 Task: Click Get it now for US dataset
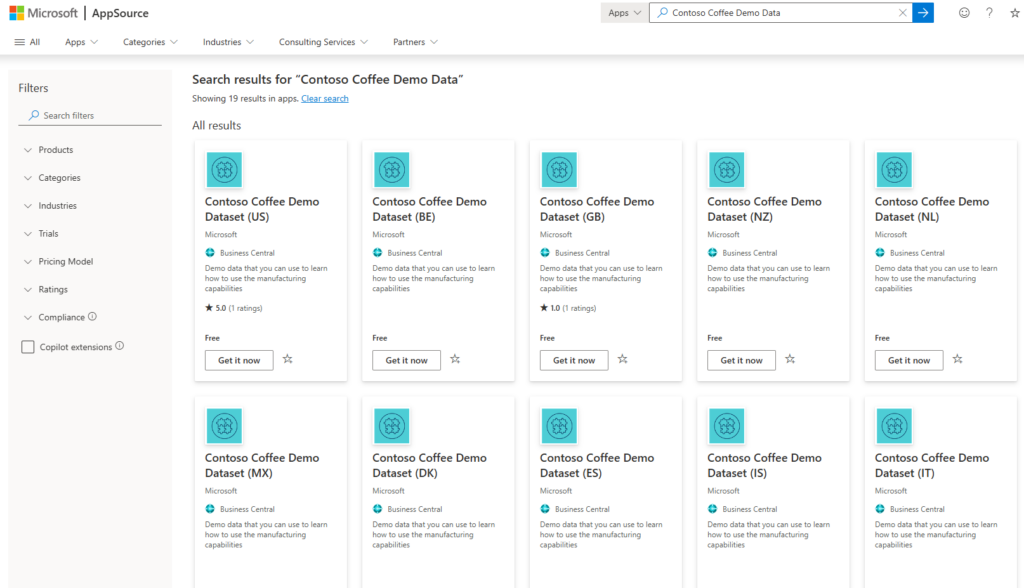coord(239,360)
